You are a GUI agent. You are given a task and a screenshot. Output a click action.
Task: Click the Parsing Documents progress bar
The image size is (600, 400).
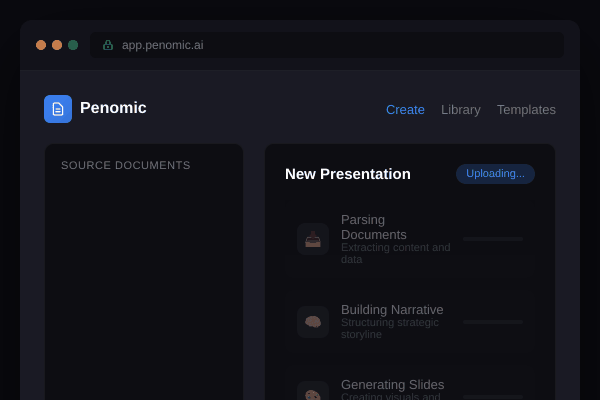[493, 239]
